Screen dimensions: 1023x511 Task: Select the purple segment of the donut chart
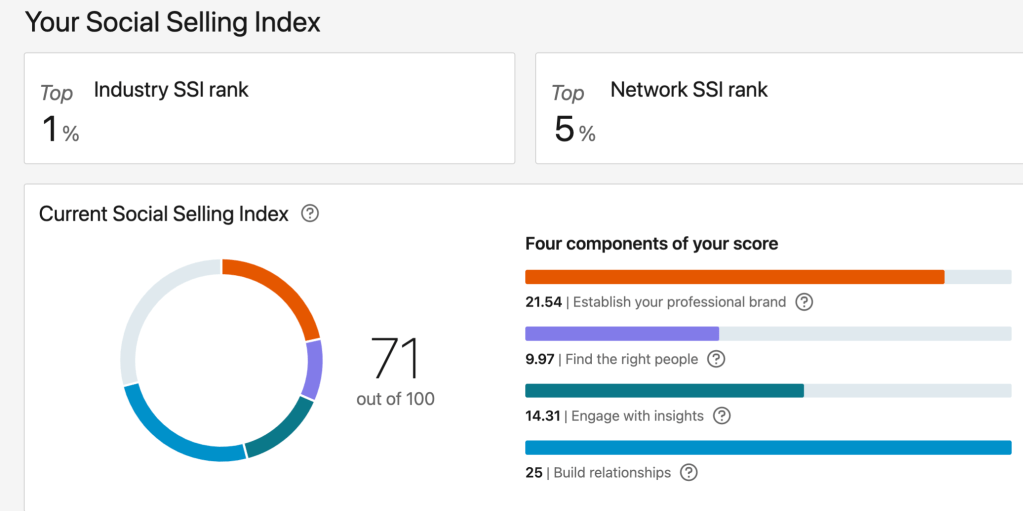[313, 370]
